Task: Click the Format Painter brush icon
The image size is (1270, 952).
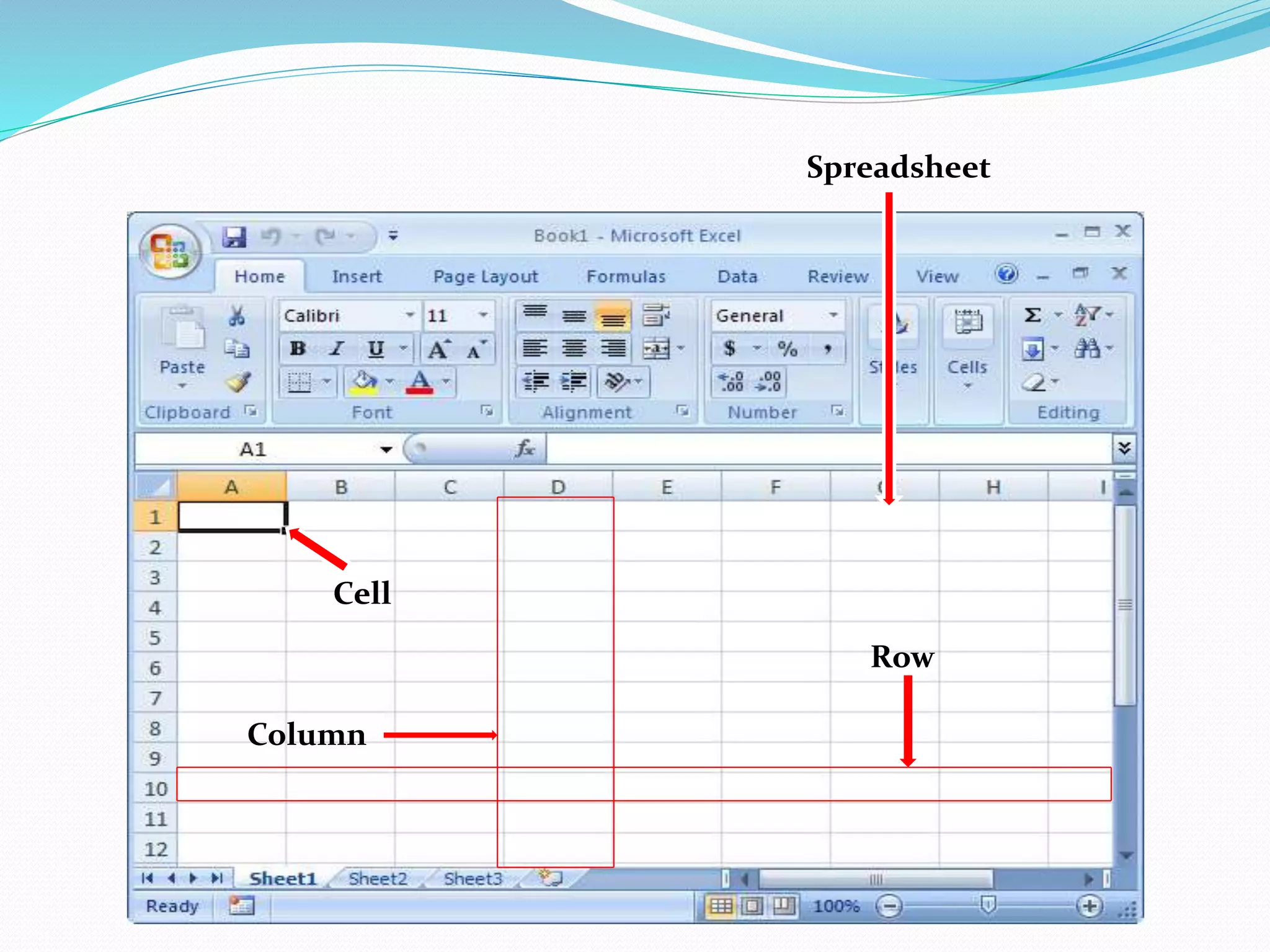Action: 238,382
